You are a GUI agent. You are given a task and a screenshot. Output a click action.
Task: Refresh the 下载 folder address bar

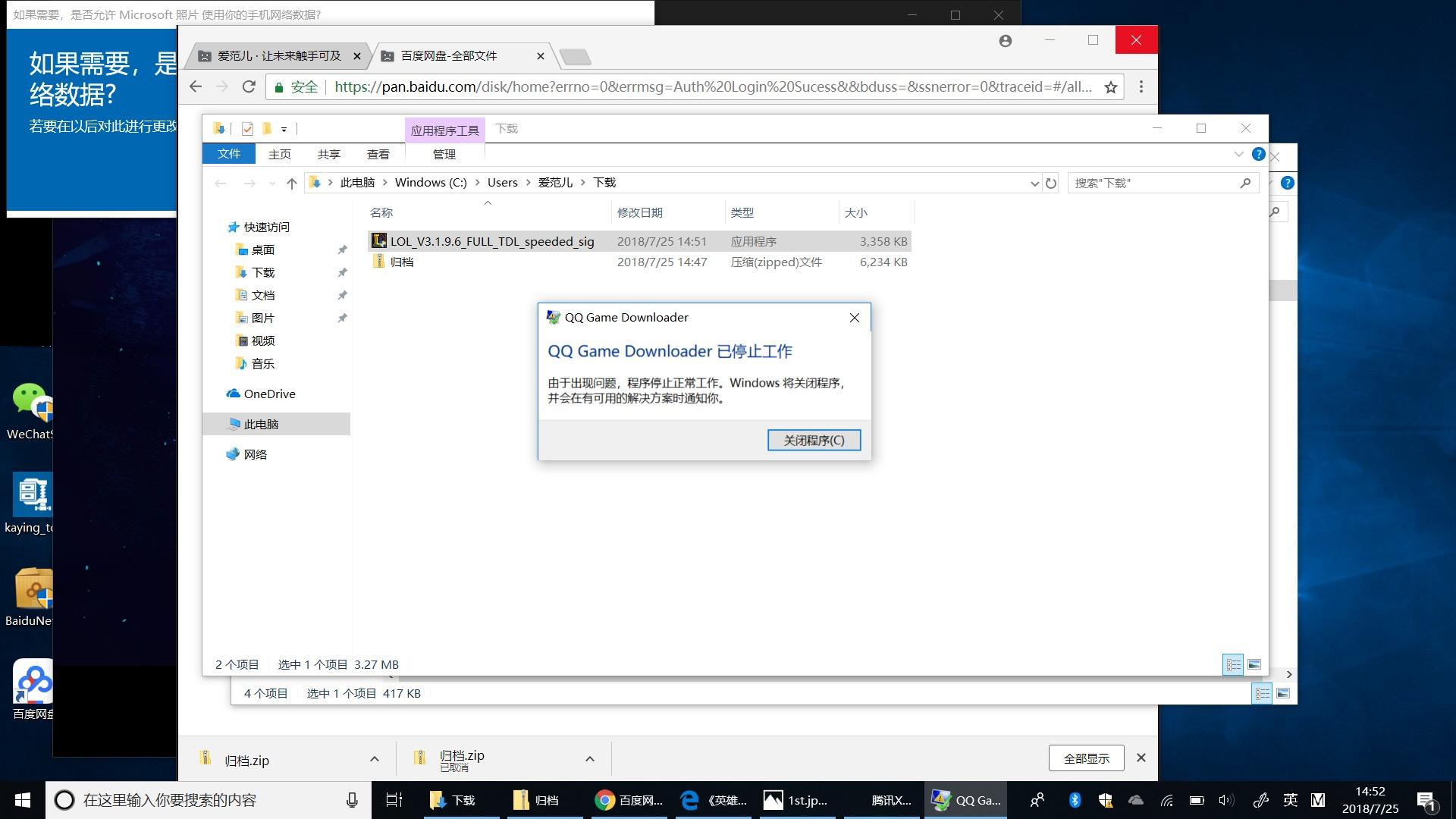point(1051,183)
